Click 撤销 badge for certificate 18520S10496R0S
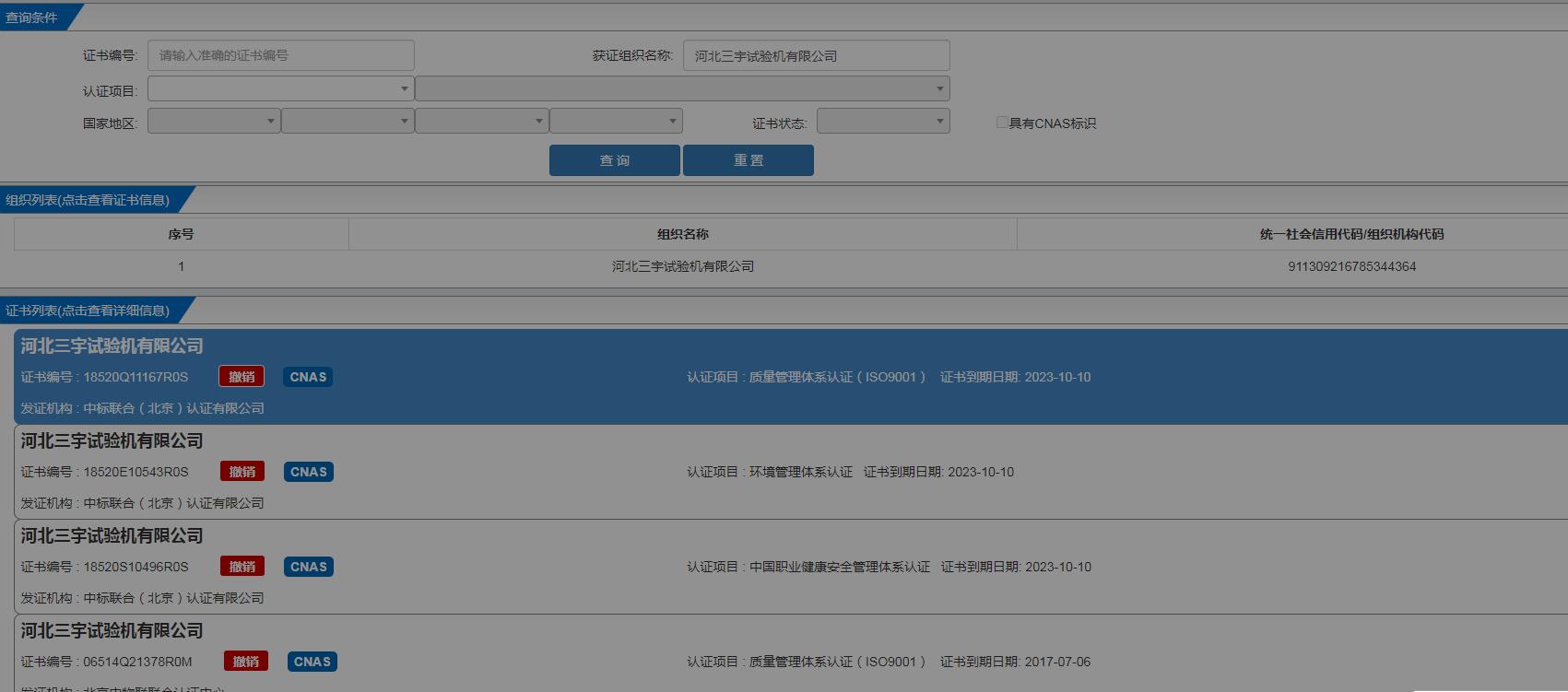Image resolution: width=1568 pixels, height=692 pixels. [242, 567]
